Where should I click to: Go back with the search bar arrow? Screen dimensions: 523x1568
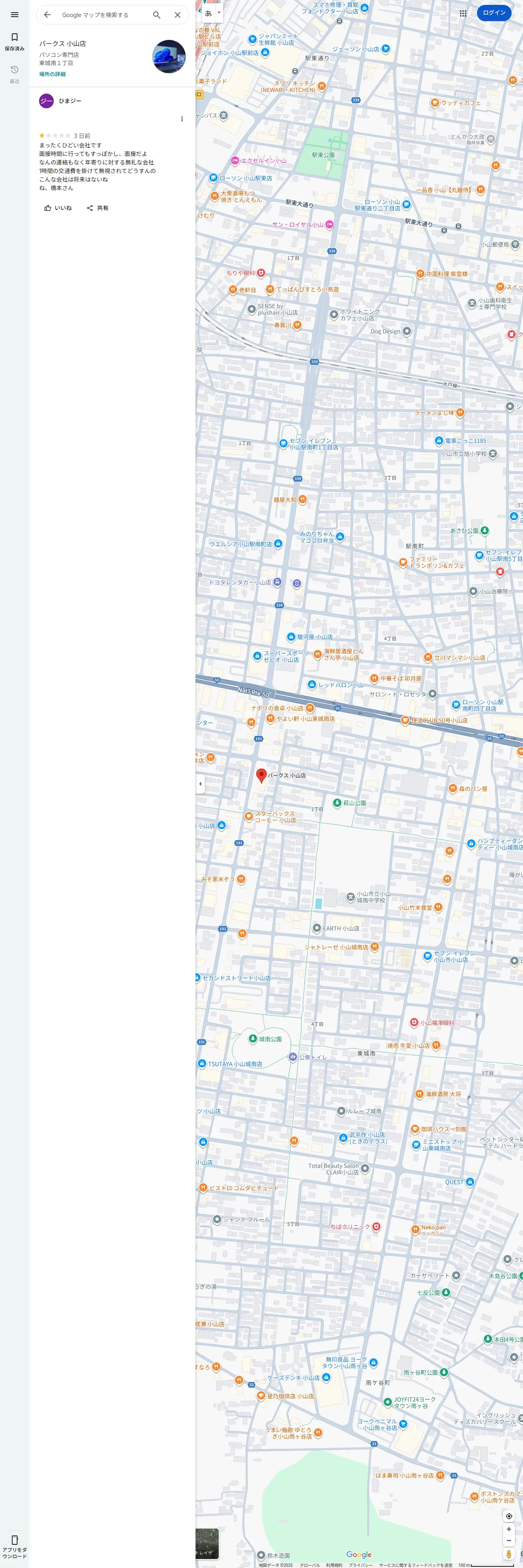(48, 15)
